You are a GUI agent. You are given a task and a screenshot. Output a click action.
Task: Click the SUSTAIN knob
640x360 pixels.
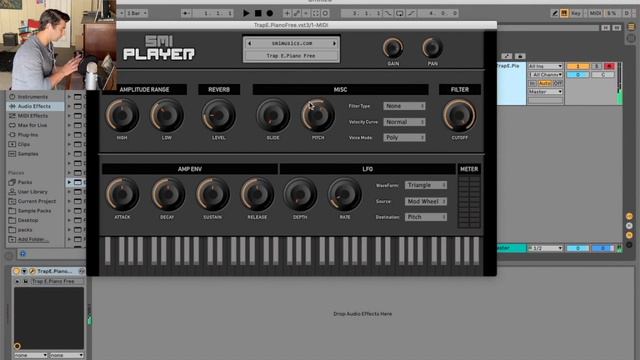click(212, 195)
